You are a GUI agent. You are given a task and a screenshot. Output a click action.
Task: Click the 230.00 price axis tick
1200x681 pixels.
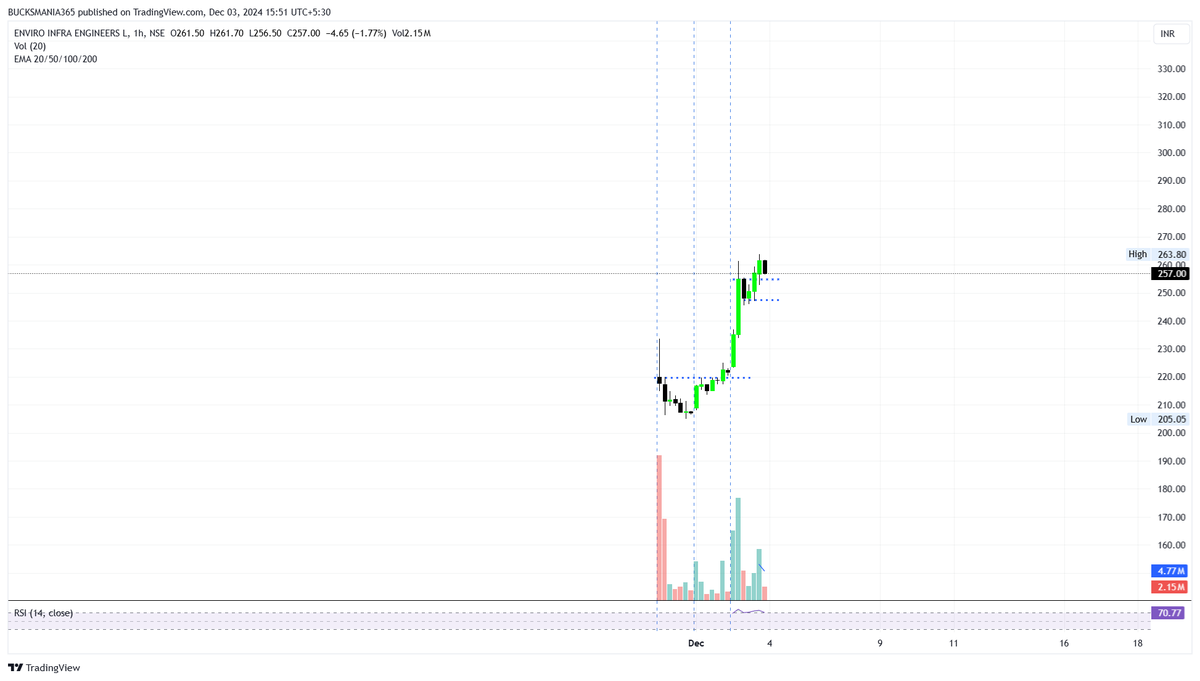[1171, 349]
